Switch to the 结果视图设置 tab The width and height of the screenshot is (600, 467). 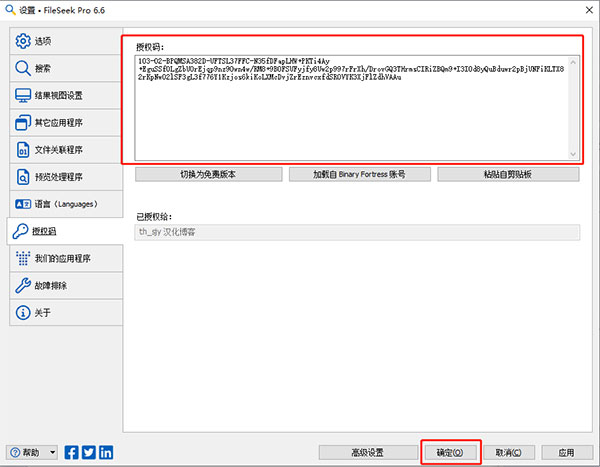[66, 95]
